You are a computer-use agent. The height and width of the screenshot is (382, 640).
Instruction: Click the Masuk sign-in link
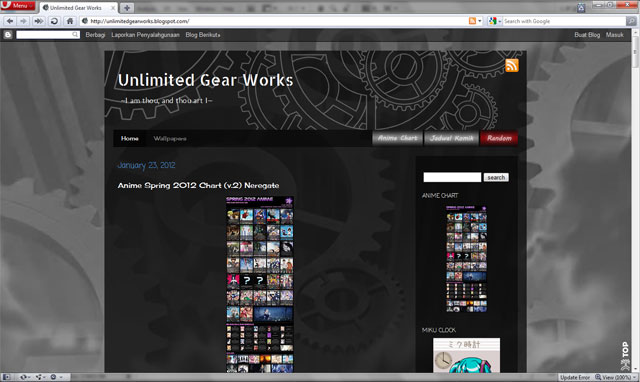tap(615, 35)
